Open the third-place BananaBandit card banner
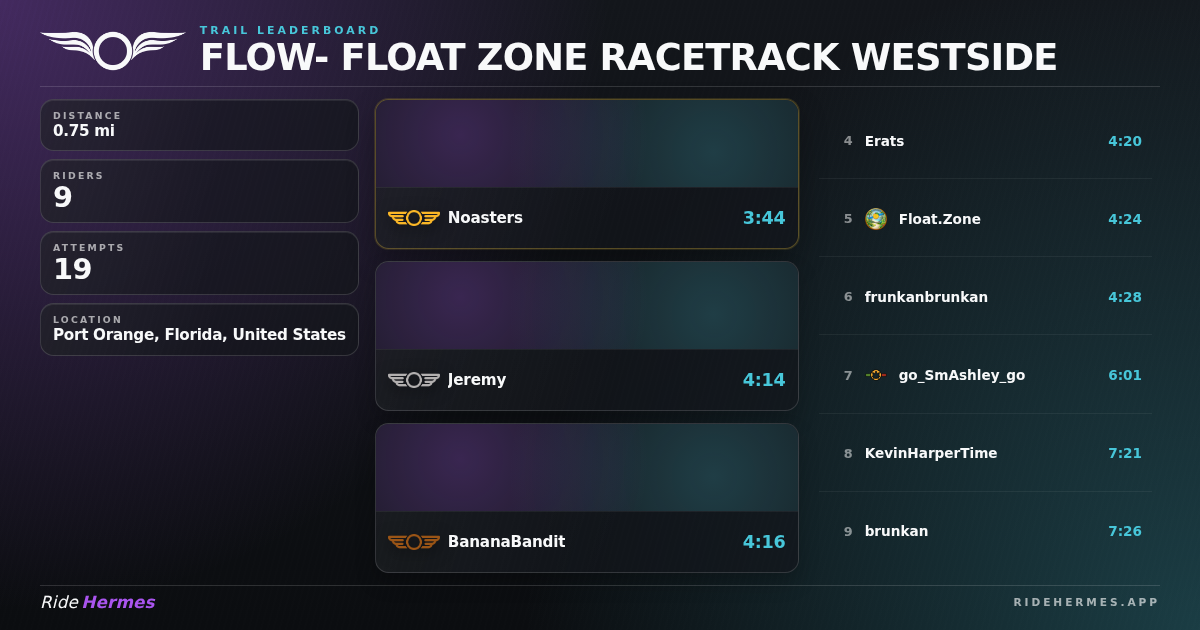Viewport: 1200px width, 630px height. pyautogui.click(x=587, y=468)
